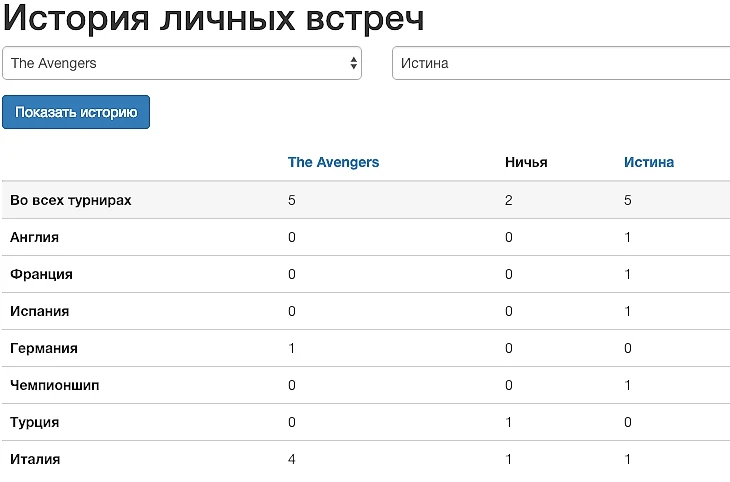
Task: Select the Во всех турнирах row
Action: tap(366, 200)
